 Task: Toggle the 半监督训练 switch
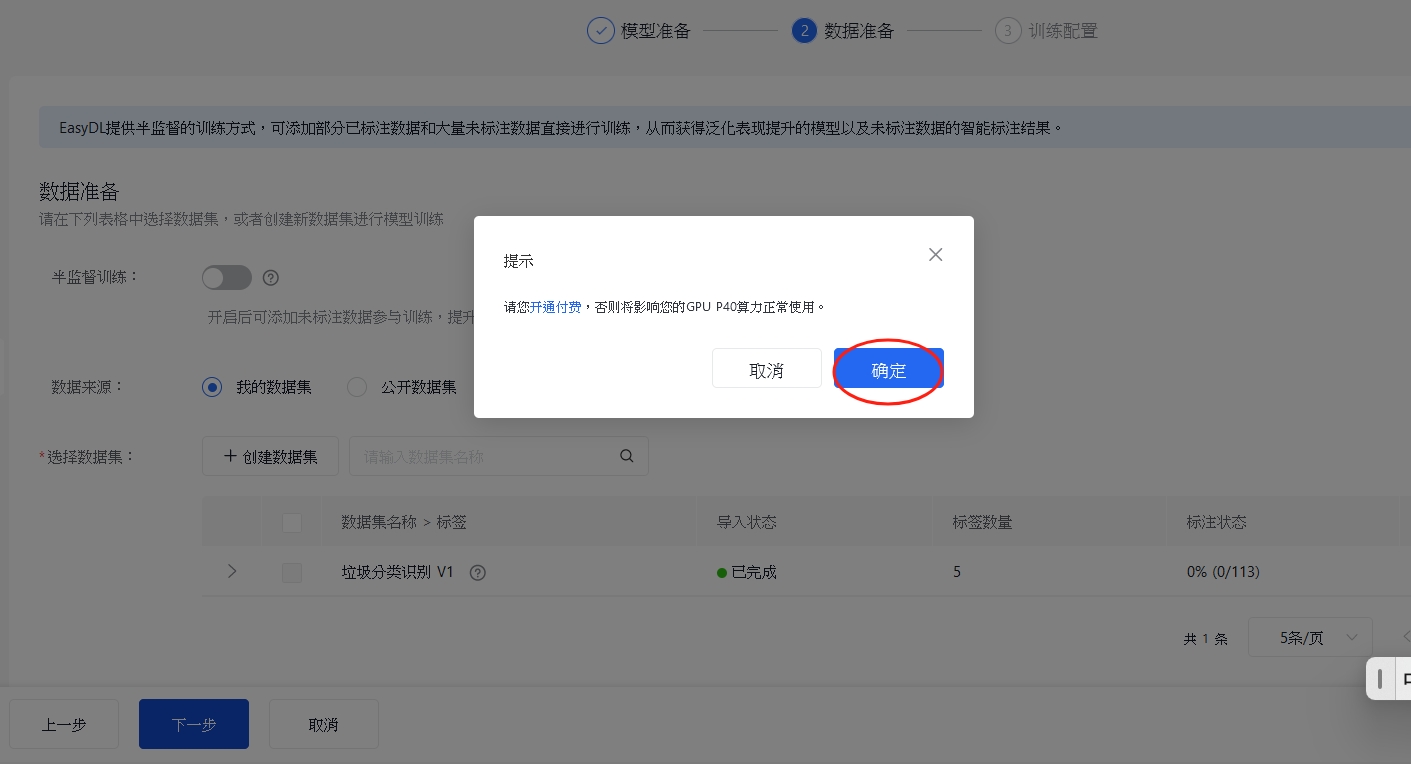(x=227, y=278)
